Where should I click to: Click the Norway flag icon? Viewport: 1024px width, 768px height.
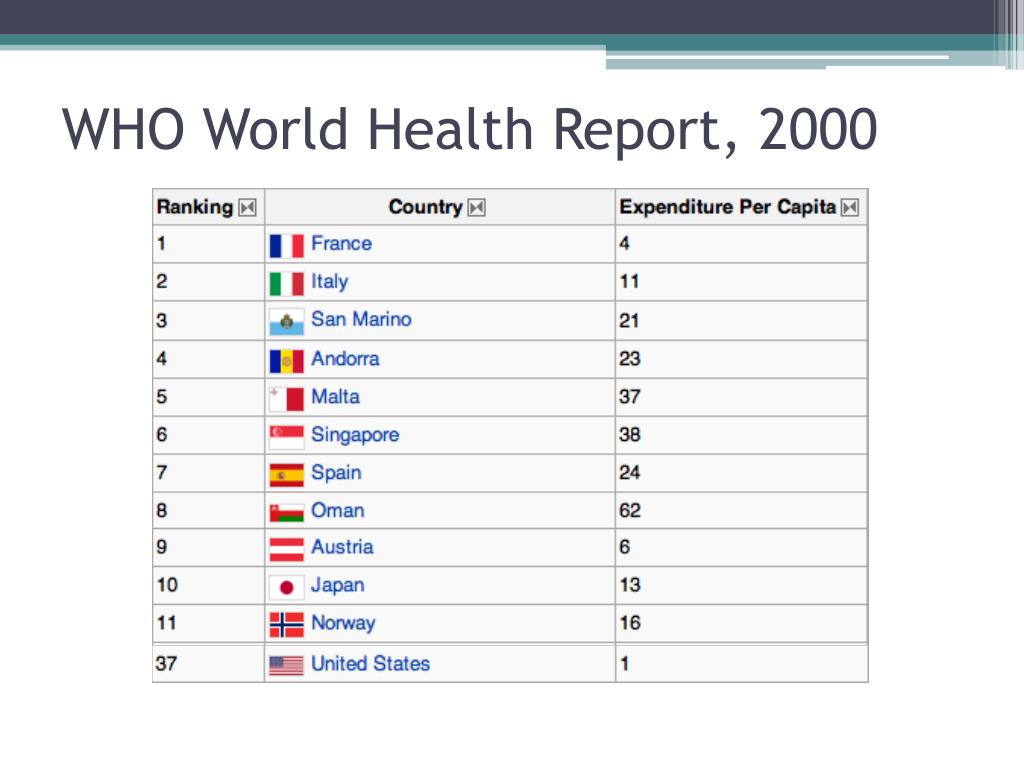tap(287, 624)
